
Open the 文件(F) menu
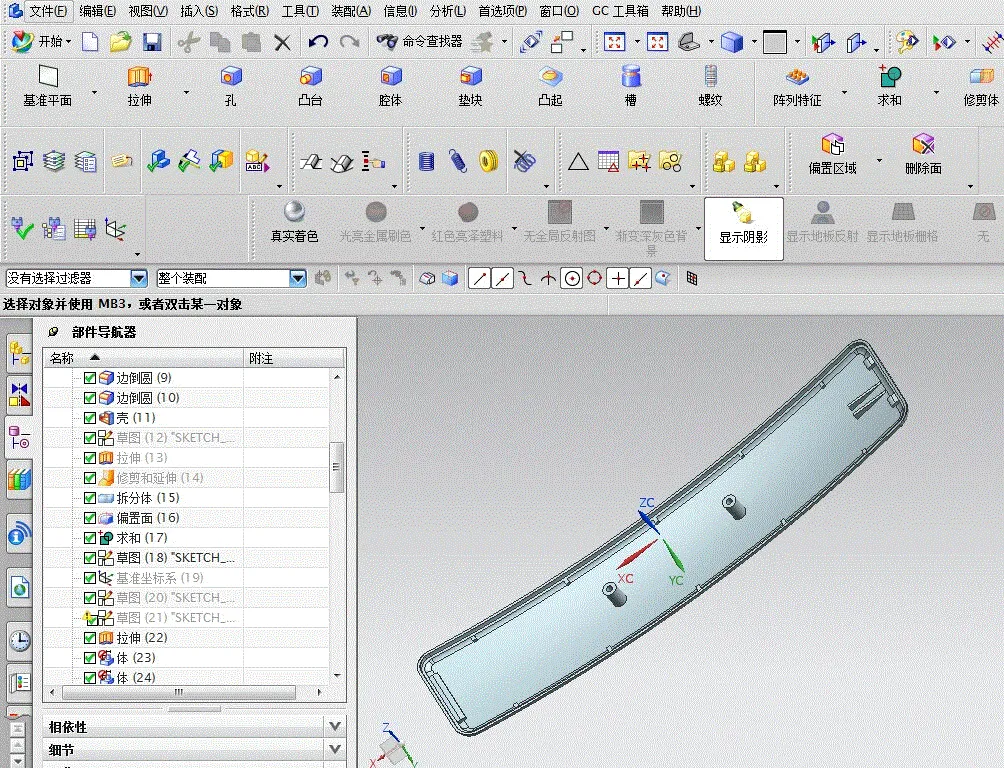49,11
